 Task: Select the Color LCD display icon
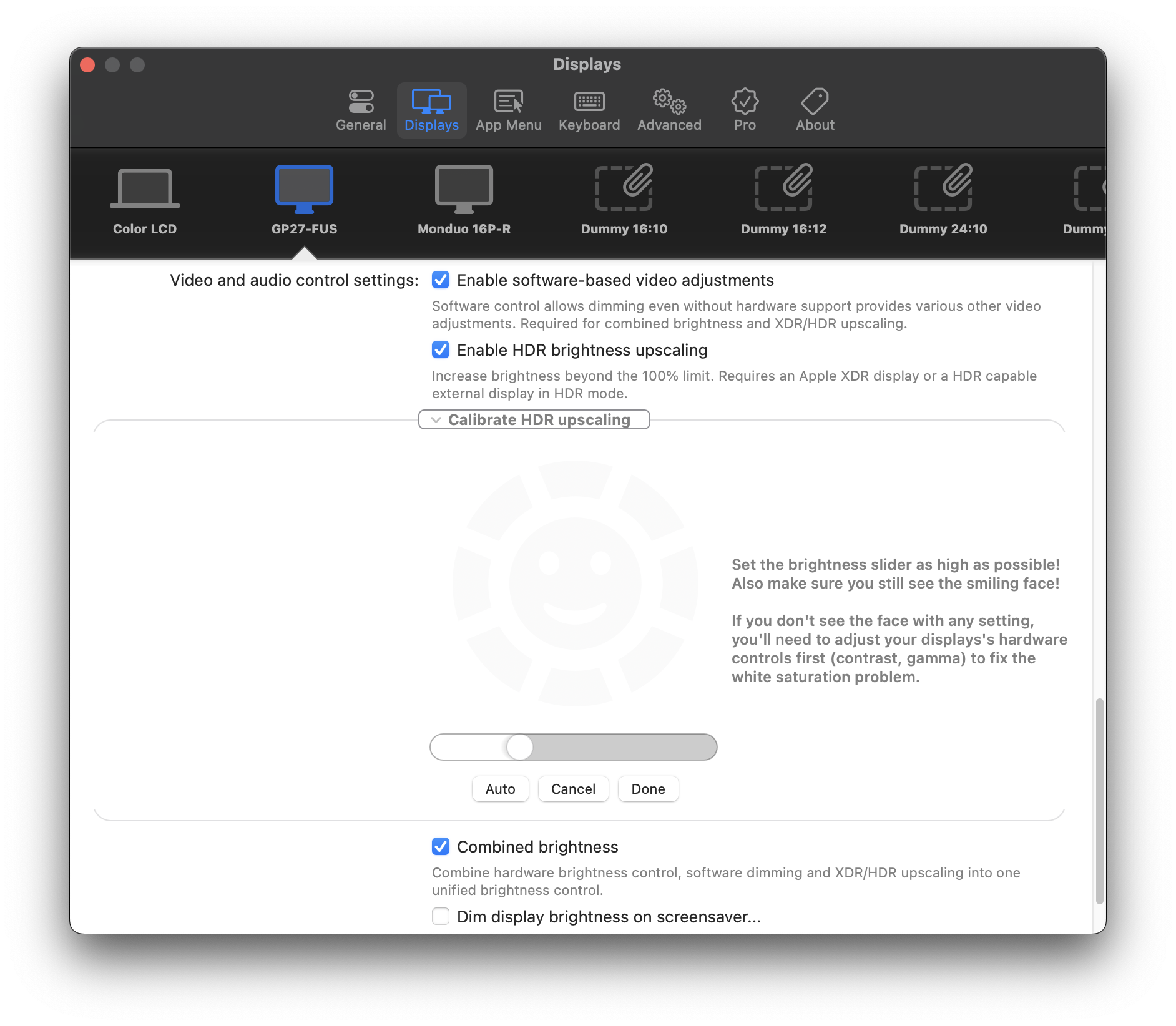[144, 197]
